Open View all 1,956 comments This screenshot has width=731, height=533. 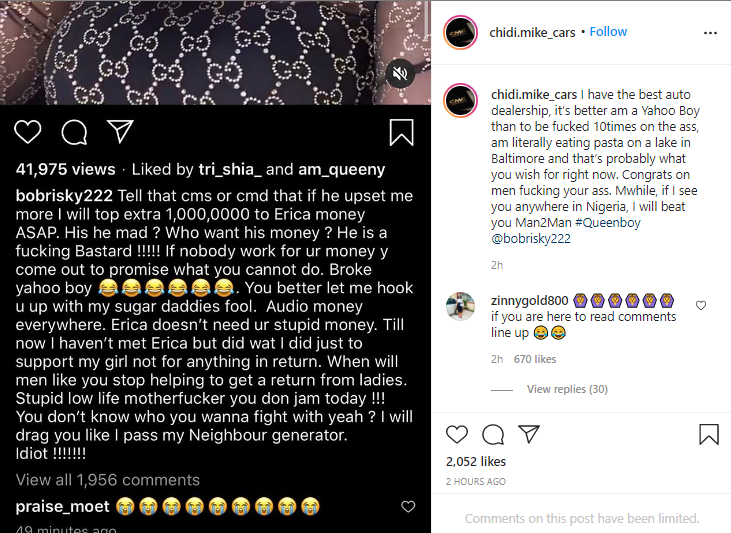coord(107,480)
